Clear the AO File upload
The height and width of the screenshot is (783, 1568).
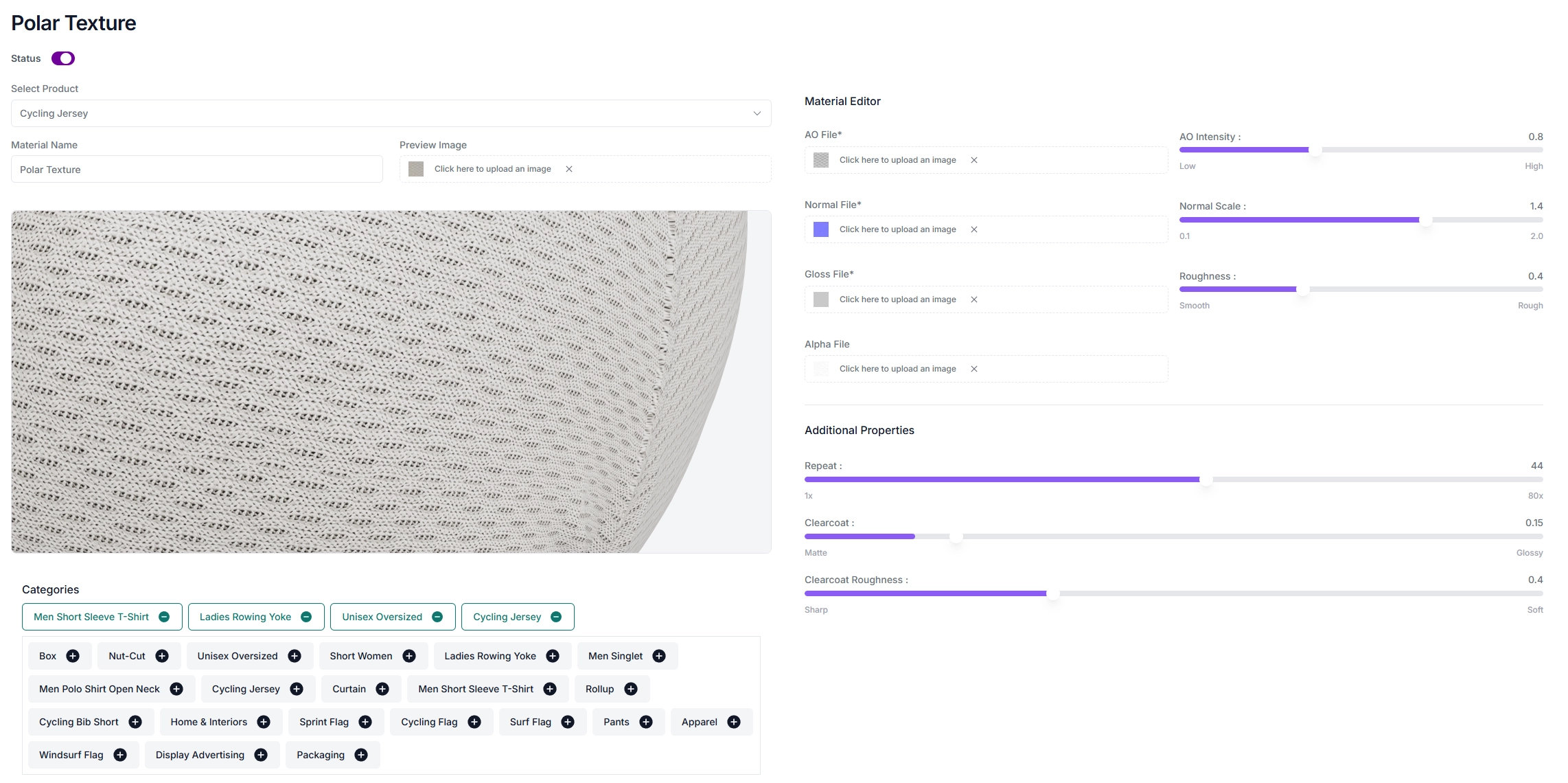[974, 160]
